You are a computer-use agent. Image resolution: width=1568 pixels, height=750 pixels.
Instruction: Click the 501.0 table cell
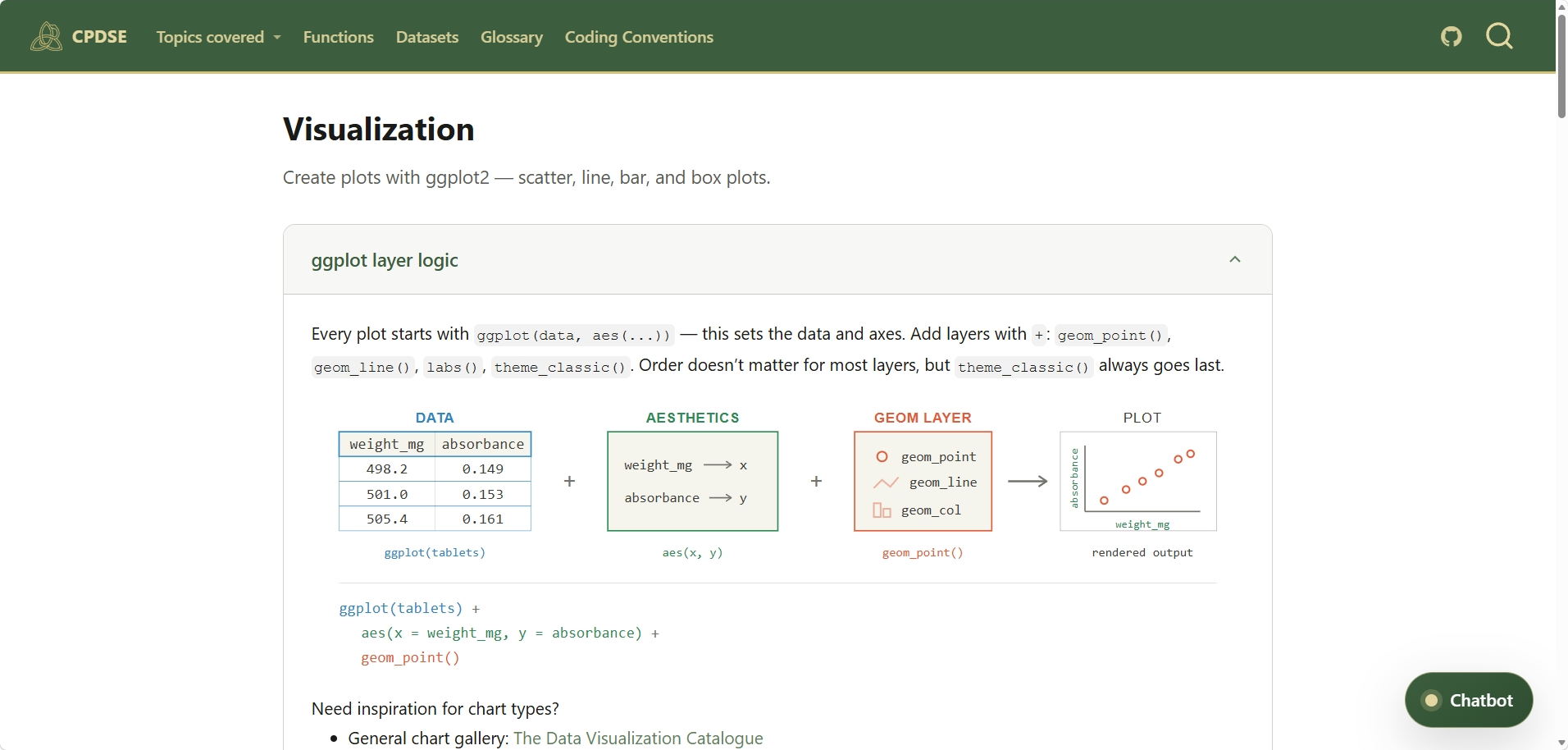coord(387,494)
